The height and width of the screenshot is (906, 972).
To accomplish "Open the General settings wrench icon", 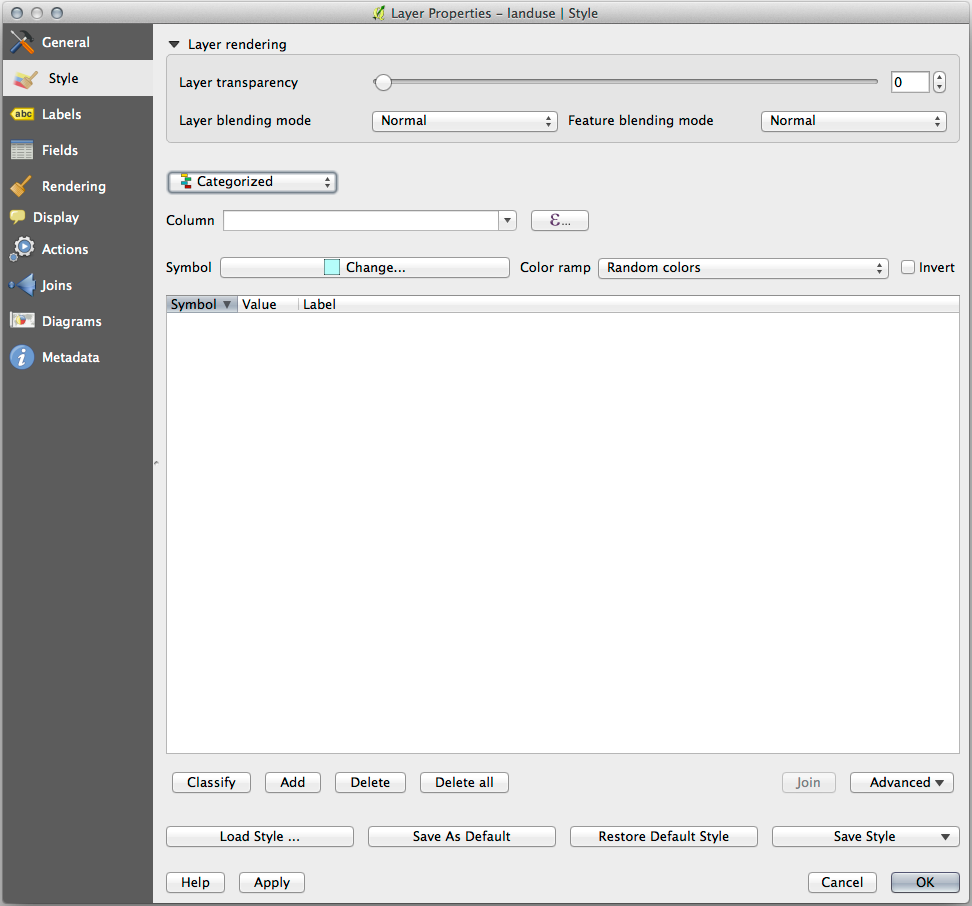I will click(22, 43).
